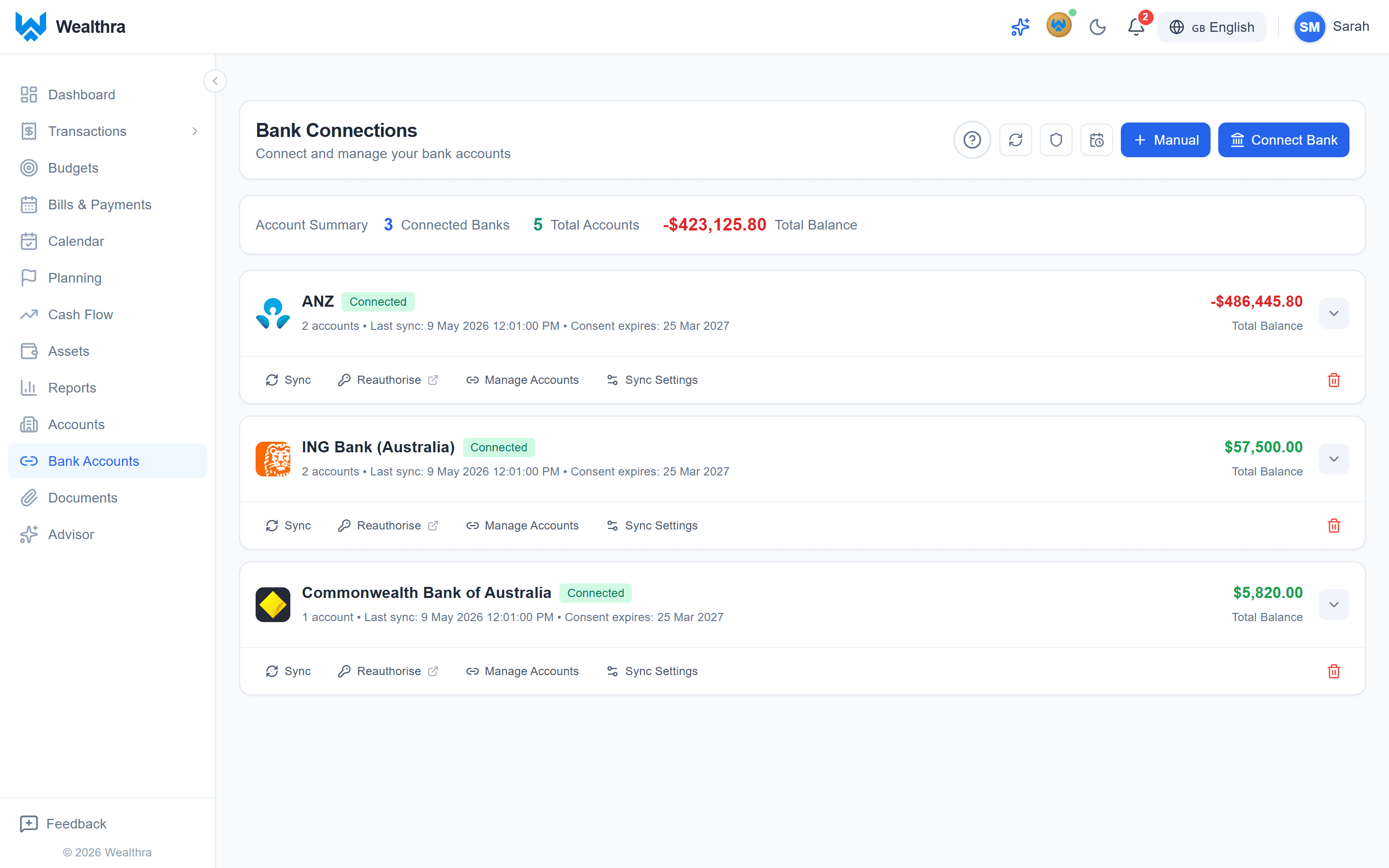This screenshot has width=1389, height=868.
Task: Click the ING Bank Connected status badge
Action: click(x=498, y=447)
